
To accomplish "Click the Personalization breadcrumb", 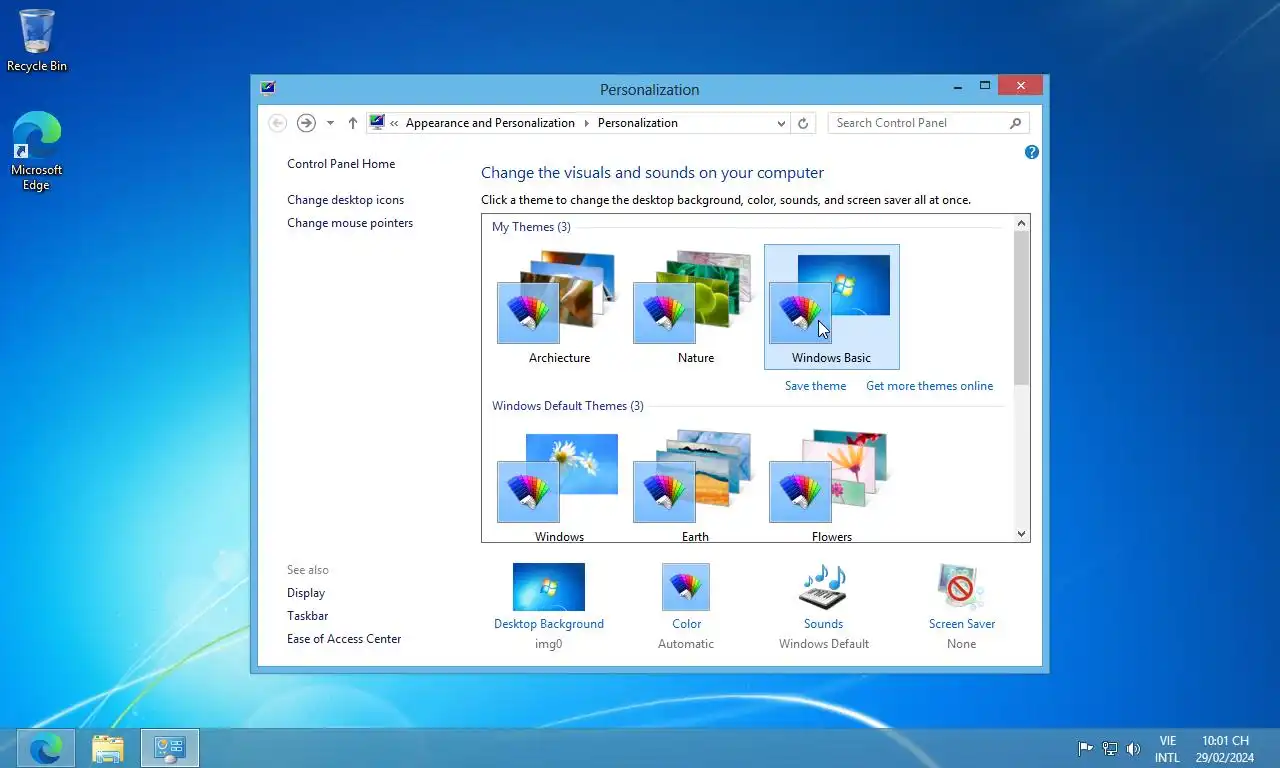I will click(637, 123).
